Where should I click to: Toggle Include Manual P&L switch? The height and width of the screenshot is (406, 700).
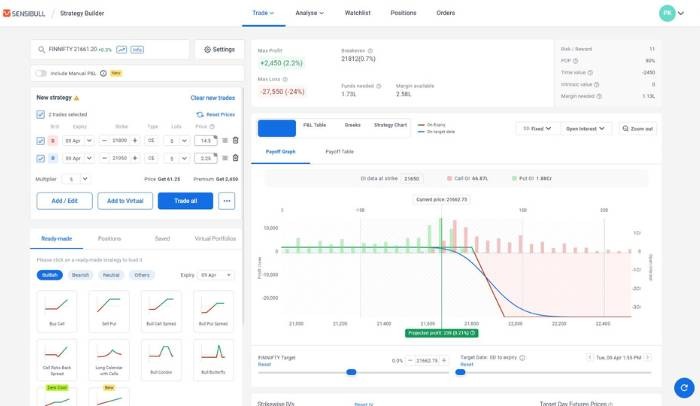click(x=41, y=73)
